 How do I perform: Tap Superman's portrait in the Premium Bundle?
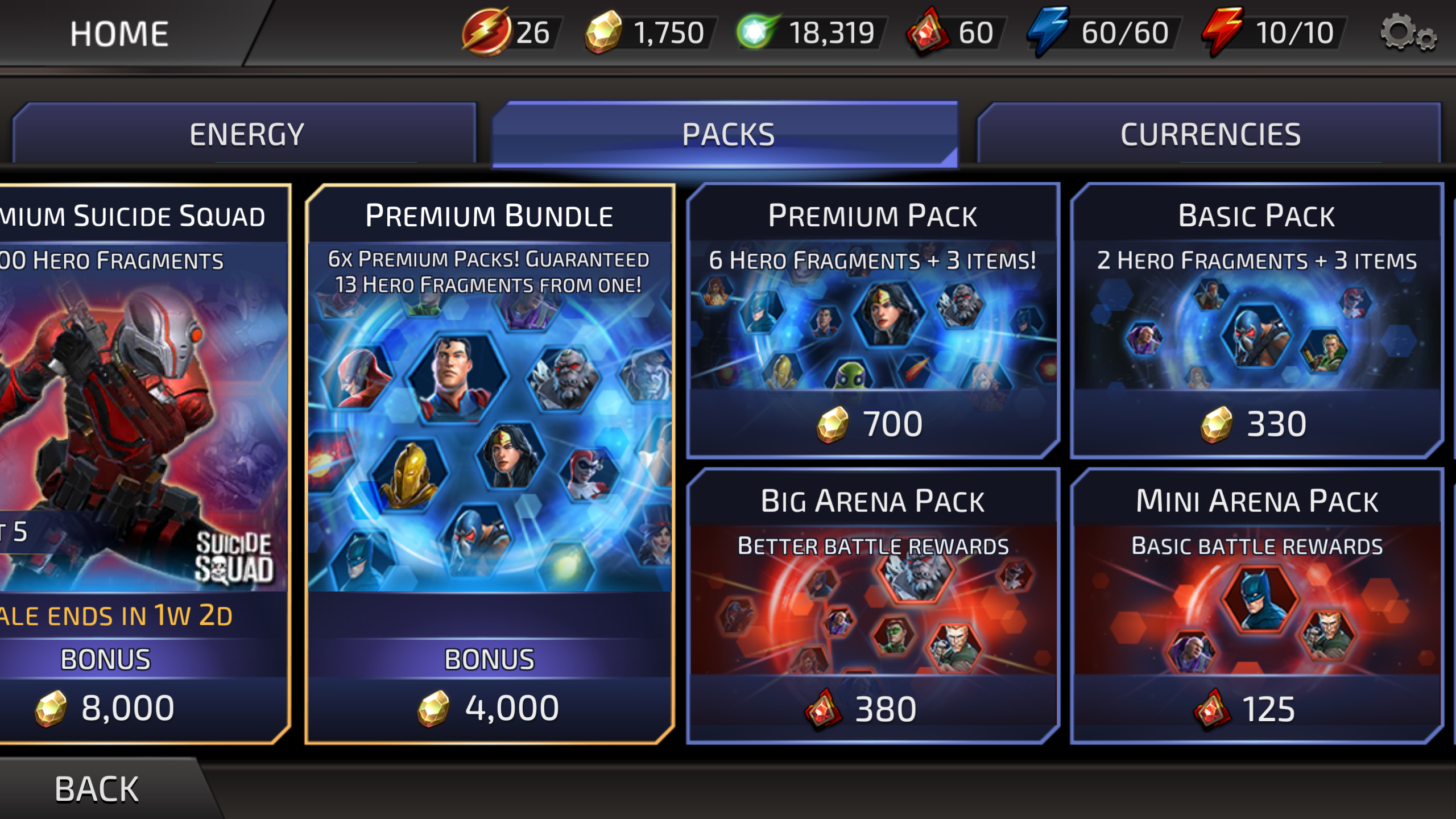(x=456, y=378)
